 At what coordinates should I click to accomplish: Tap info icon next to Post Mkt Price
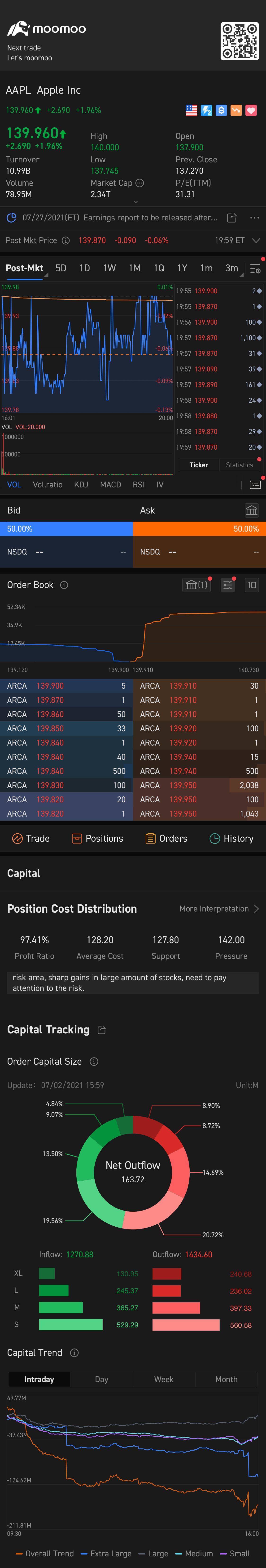(65, 241)
